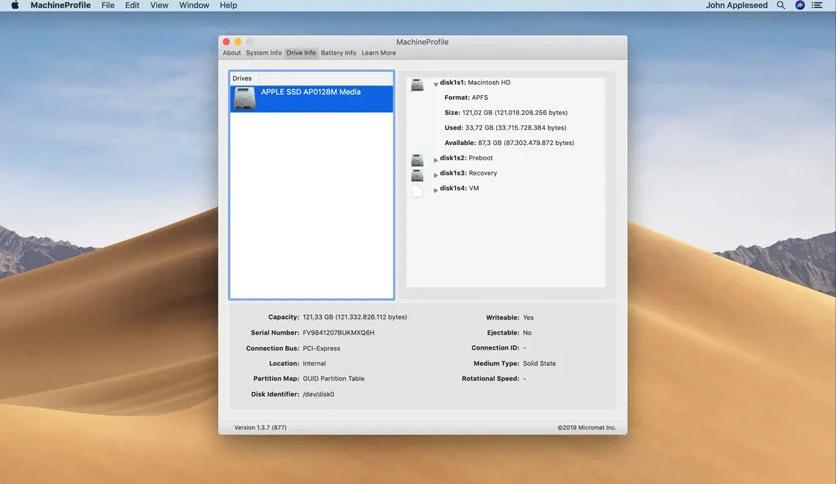Select the Drive Info tab

[x=301, y=53]
